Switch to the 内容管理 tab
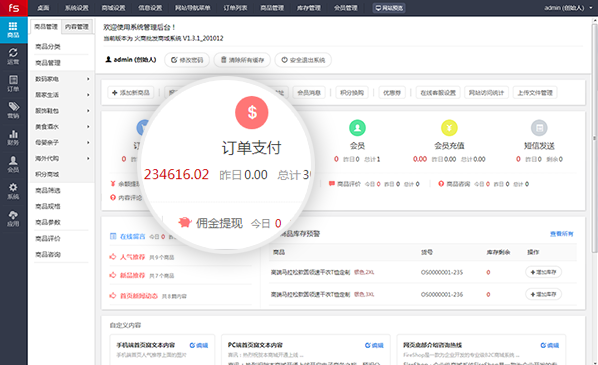 pyautogui.click(x=77, y=27)
